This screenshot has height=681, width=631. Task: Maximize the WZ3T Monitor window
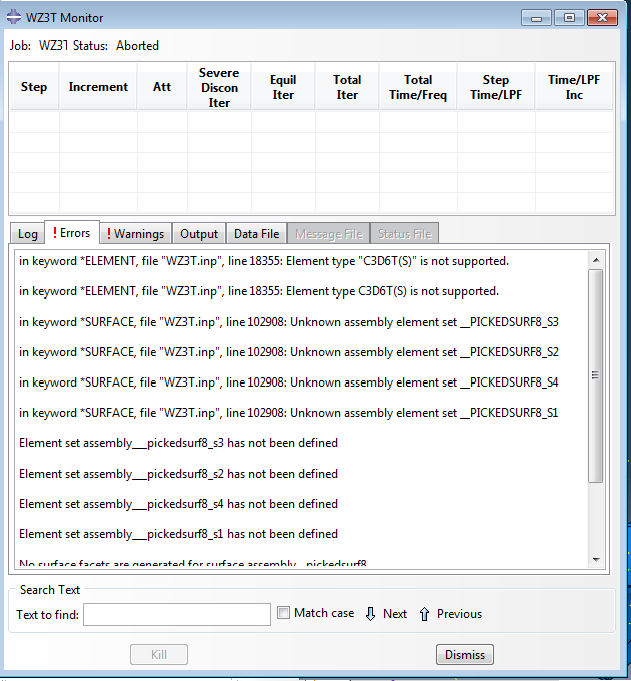pyautogui.click(x=569, y=18)
